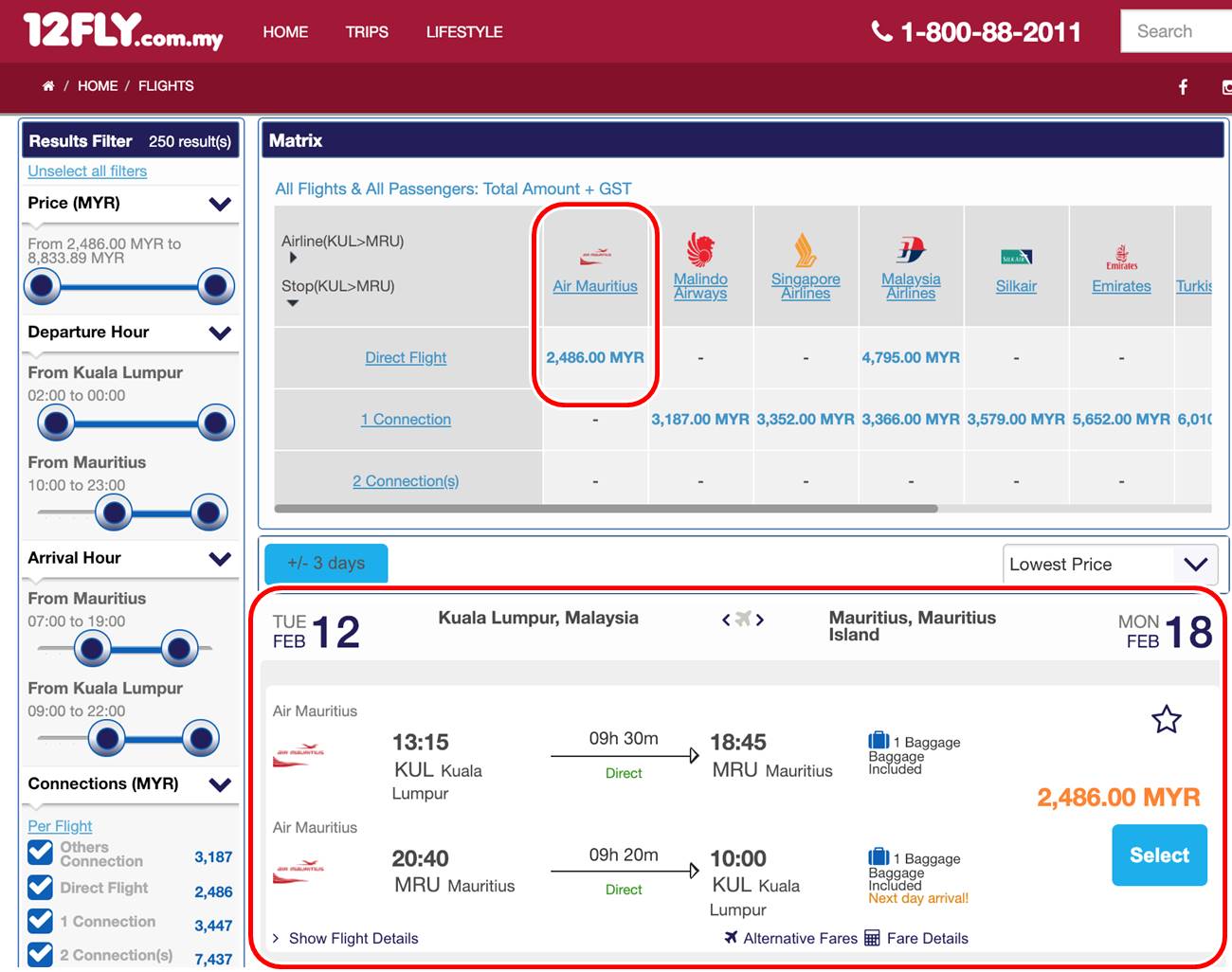Screen dimensions: 1232x972
Task: Collapse the Price (MYR) filter section
Action: [x=220, y=204]
